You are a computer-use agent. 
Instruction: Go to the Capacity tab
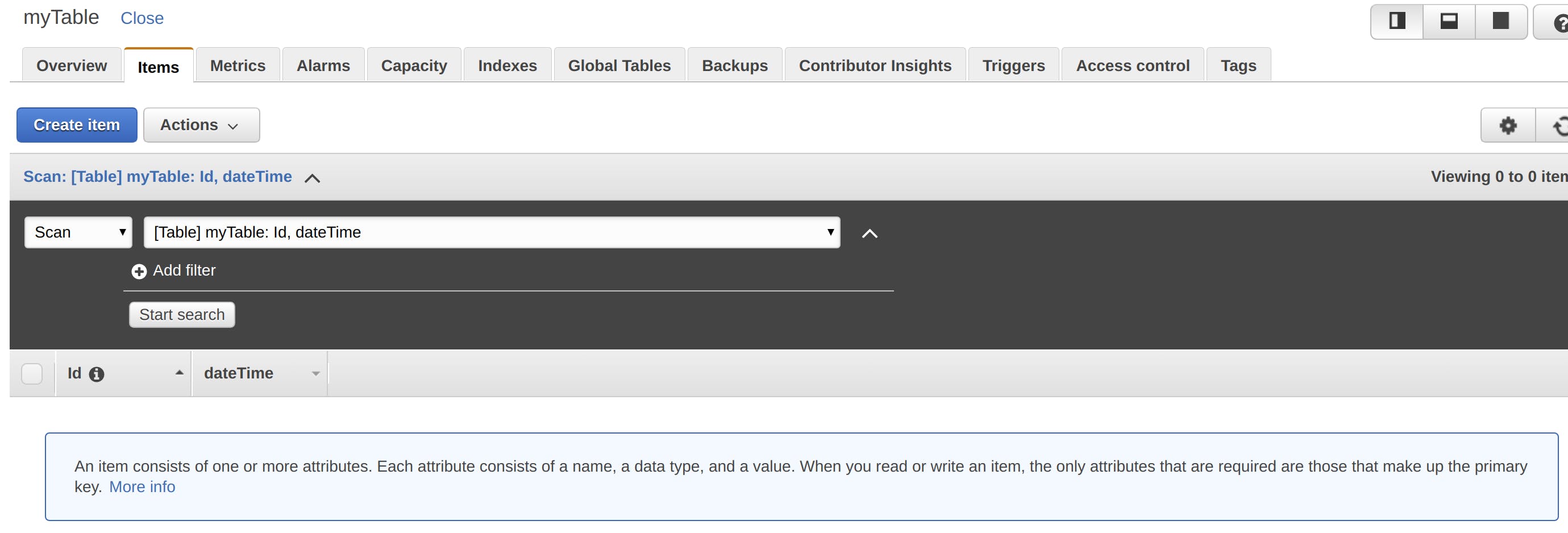coord(414,65)
